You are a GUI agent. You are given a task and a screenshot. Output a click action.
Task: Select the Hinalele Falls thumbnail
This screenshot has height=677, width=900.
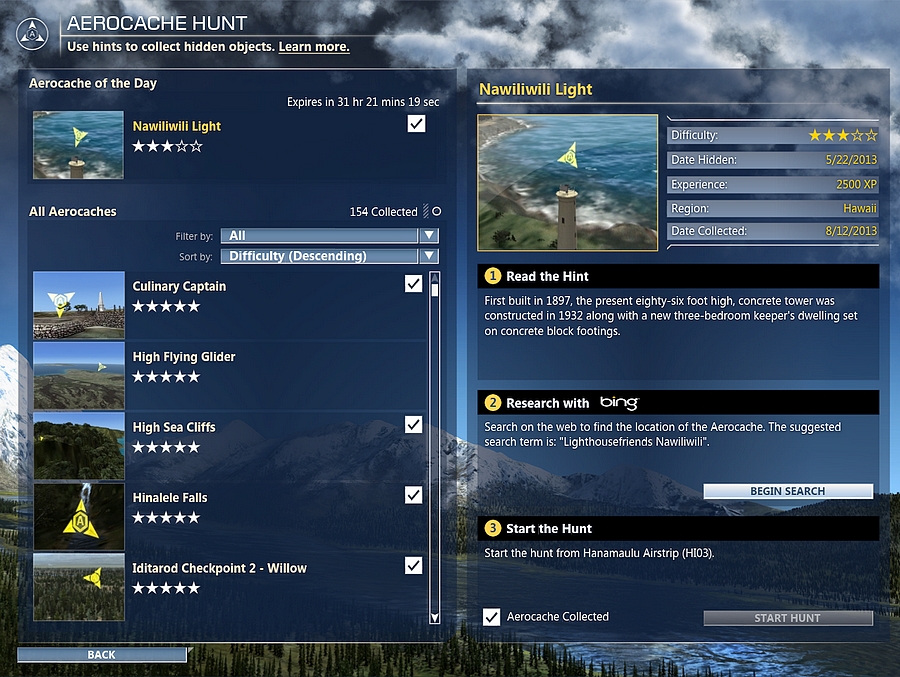(79, 517)
